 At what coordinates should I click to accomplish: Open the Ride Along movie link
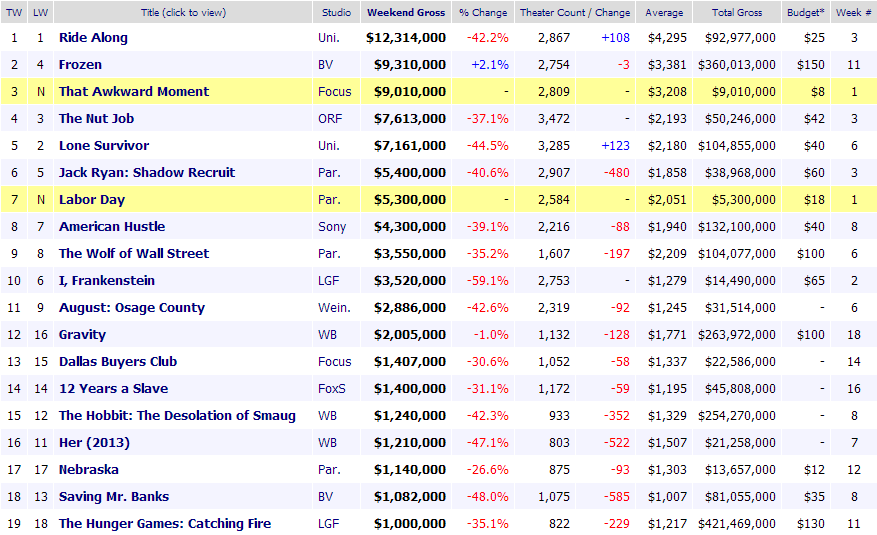coord(93,37)
